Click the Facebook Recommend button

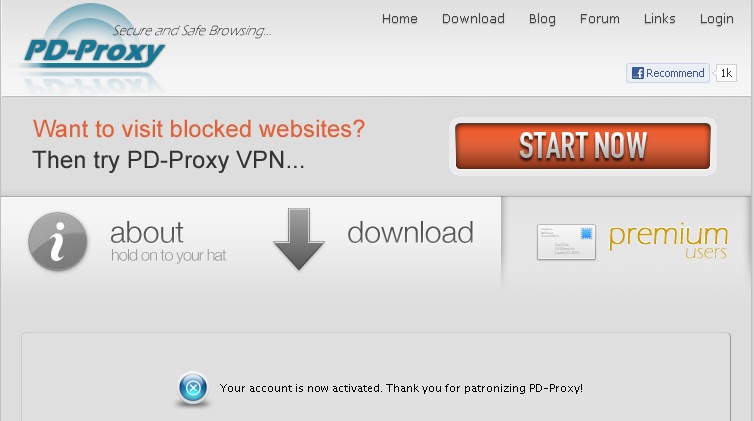point(667,73)
